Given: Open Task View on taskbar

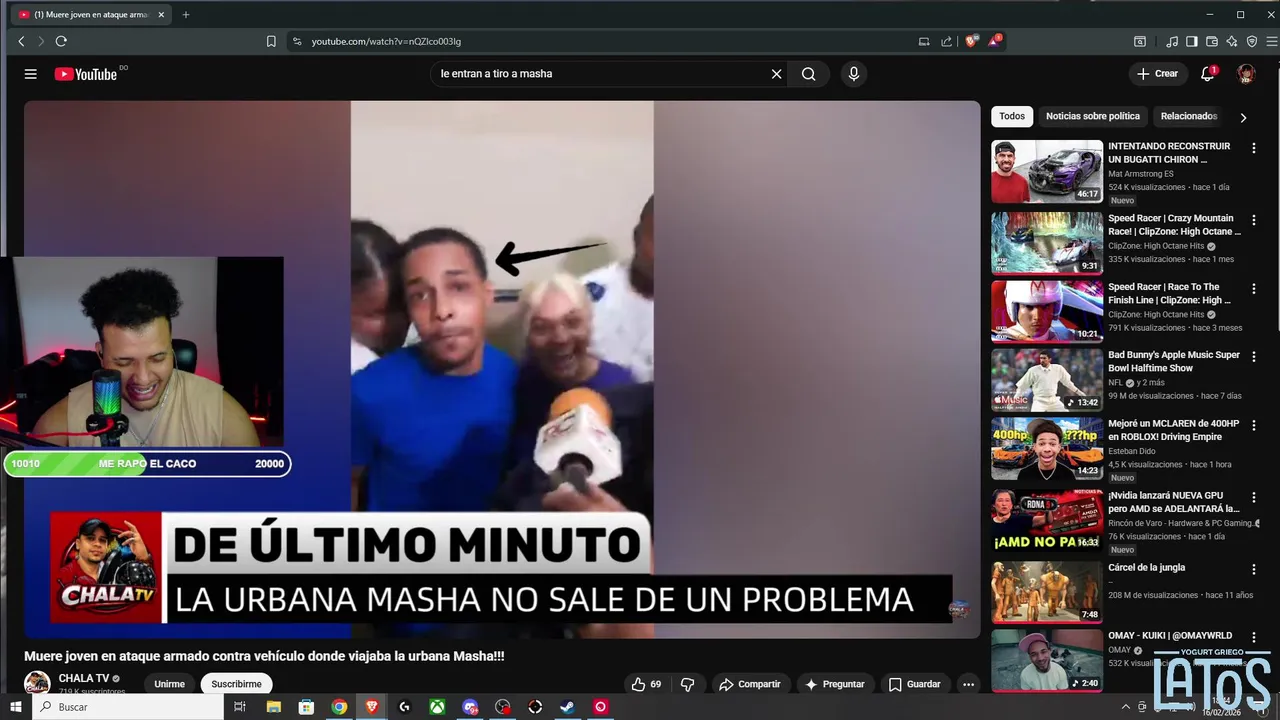Looking at the screenshot, I should click(240, 707).
